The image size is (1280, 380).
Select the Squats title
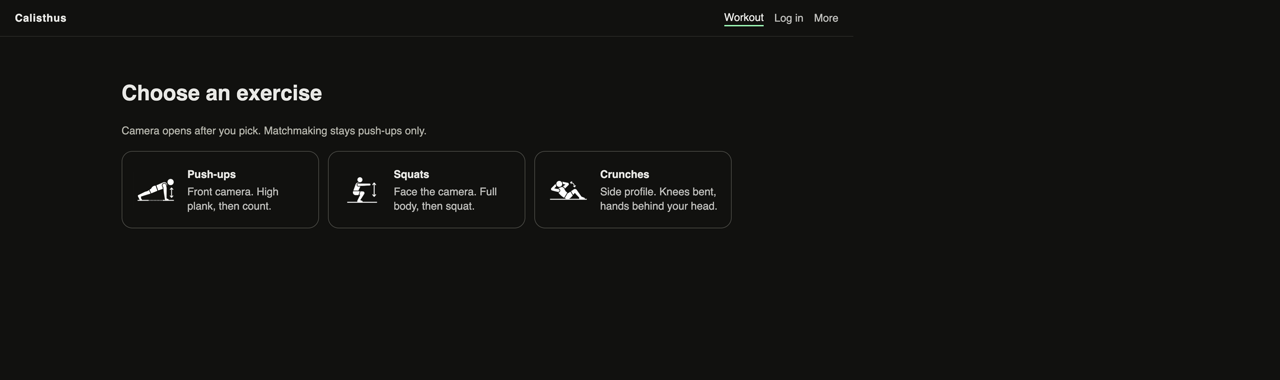(x=411, y=174)
